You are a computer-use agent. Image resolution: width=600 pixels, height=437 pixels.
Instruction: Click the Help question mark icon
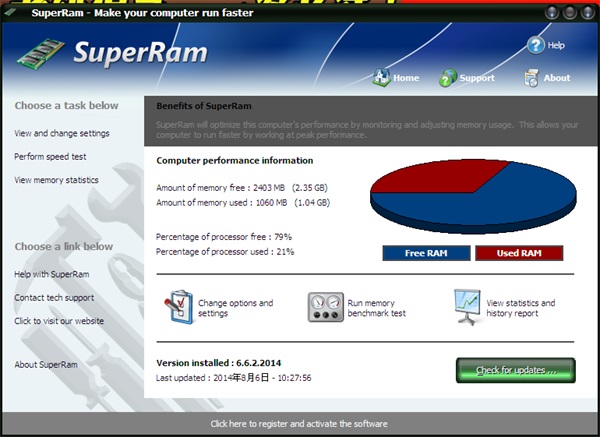[535, 45]
